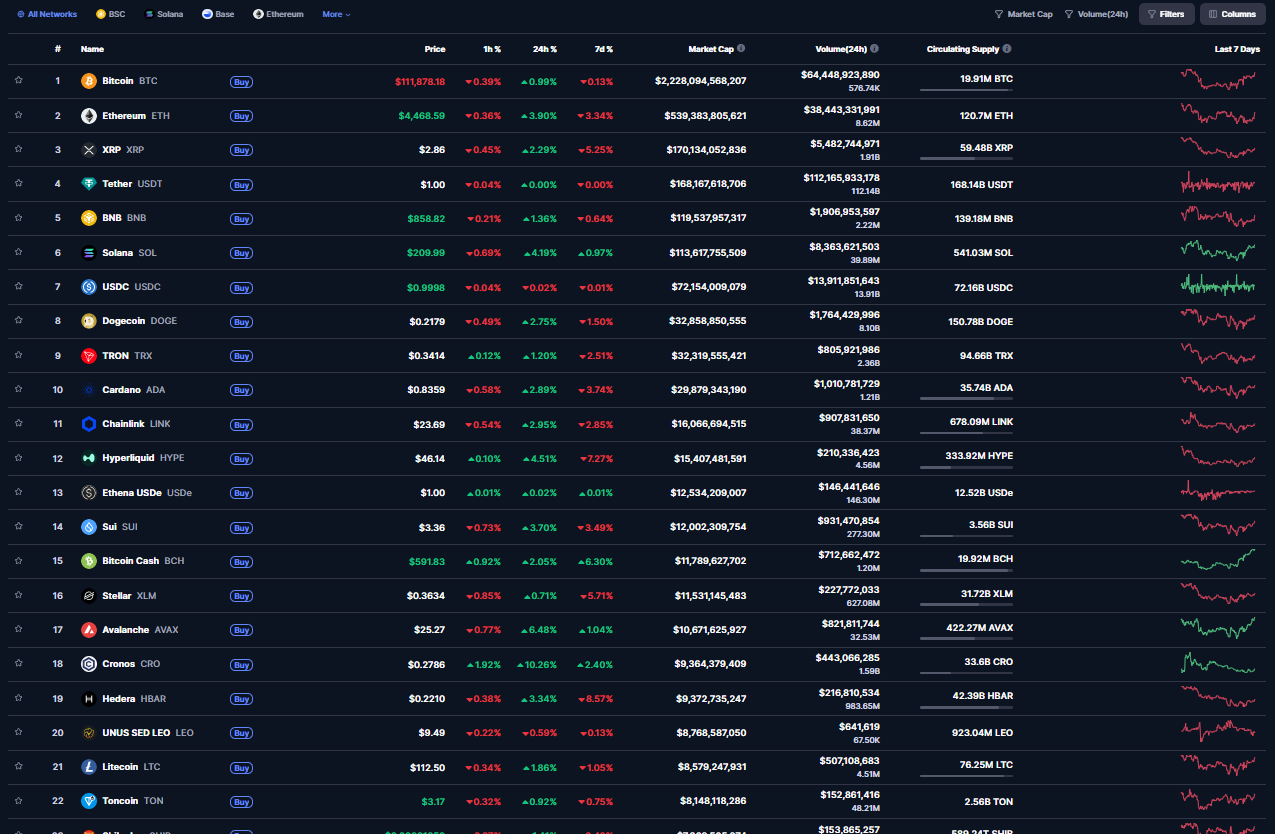Click Bitcoin circulating supply progress bar
The width and height of the screenshot is (1275, 834).
pos(966,90)
